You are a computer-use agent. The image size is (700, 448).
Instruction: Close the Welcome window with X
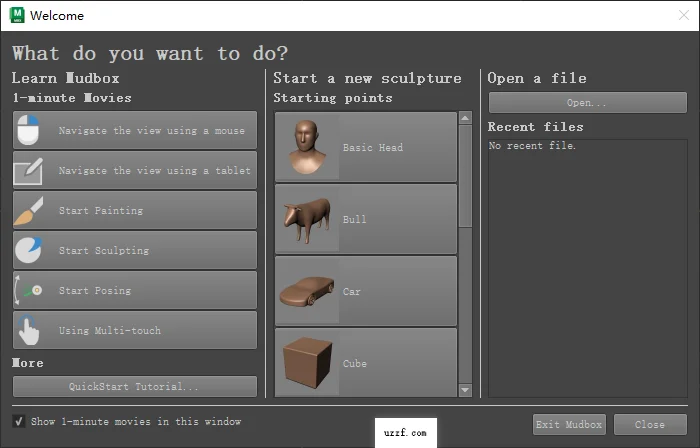click(683, 15)
